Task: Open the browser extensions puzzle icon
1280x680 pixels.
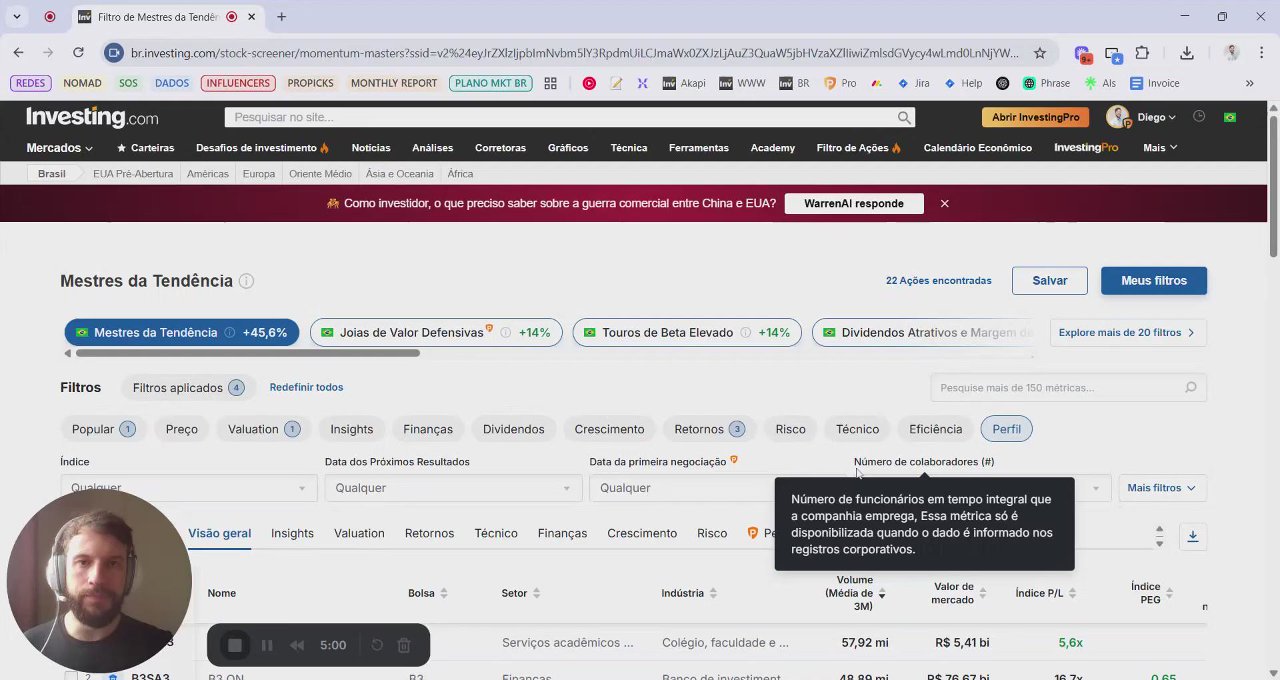Action: pyautogui.click(x=1142, y=53)
